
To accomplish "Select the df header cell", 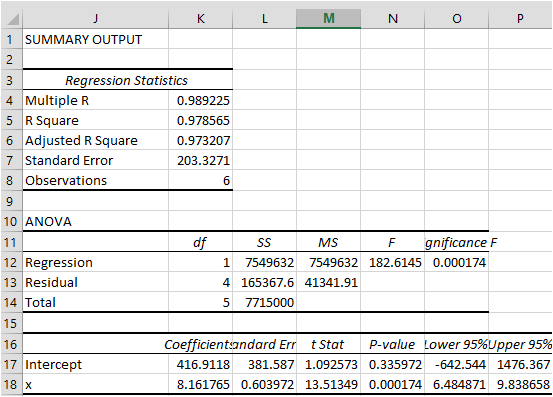I will point(200,242).
